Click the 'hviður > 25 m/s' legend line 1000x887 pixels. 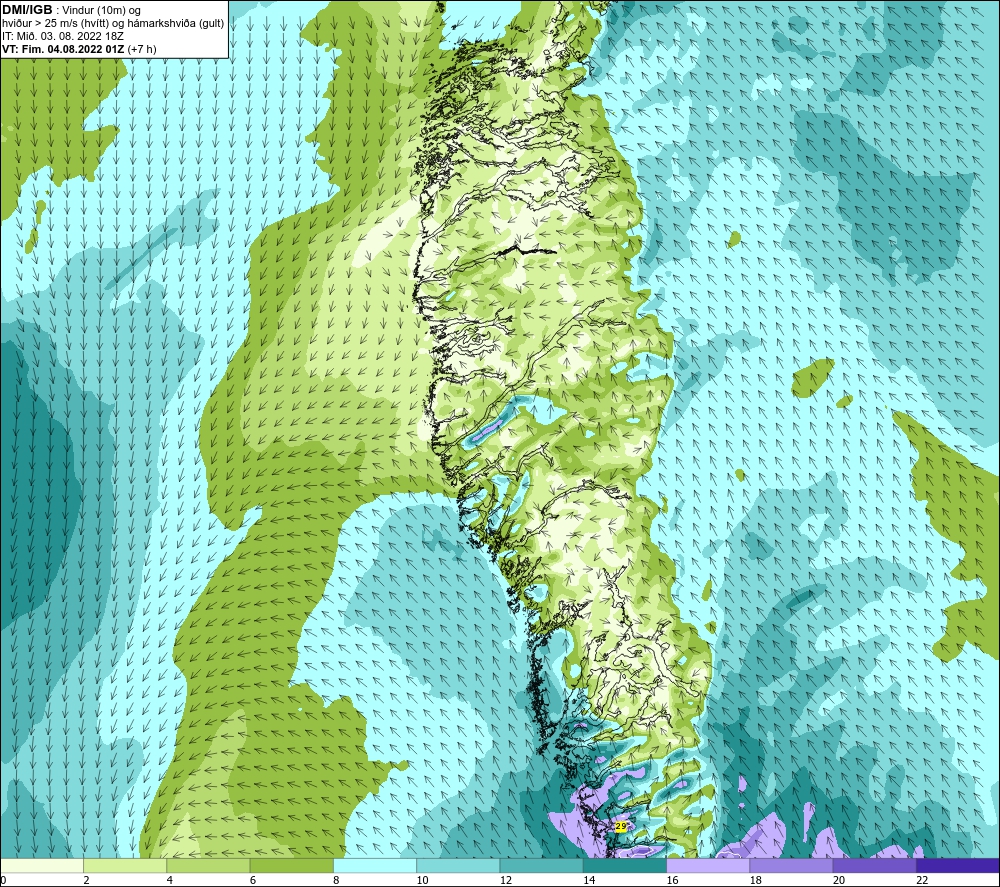coord(113,23)
